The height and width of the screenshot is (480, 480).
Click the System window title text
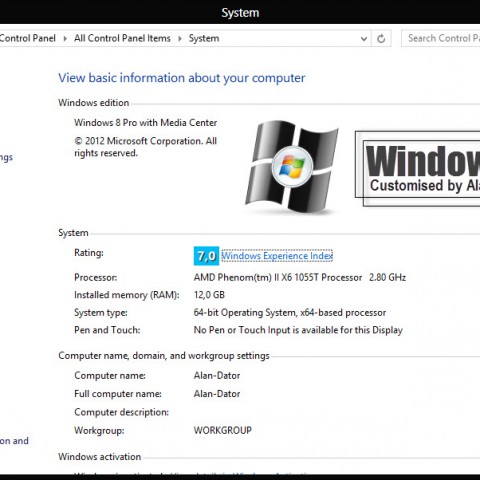(240, 13)
